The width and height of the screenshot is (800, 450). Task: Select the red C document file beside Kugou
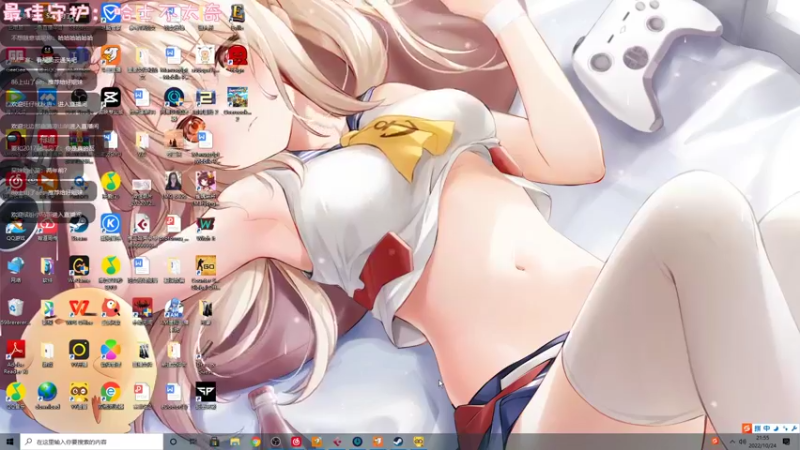point(142,223)
